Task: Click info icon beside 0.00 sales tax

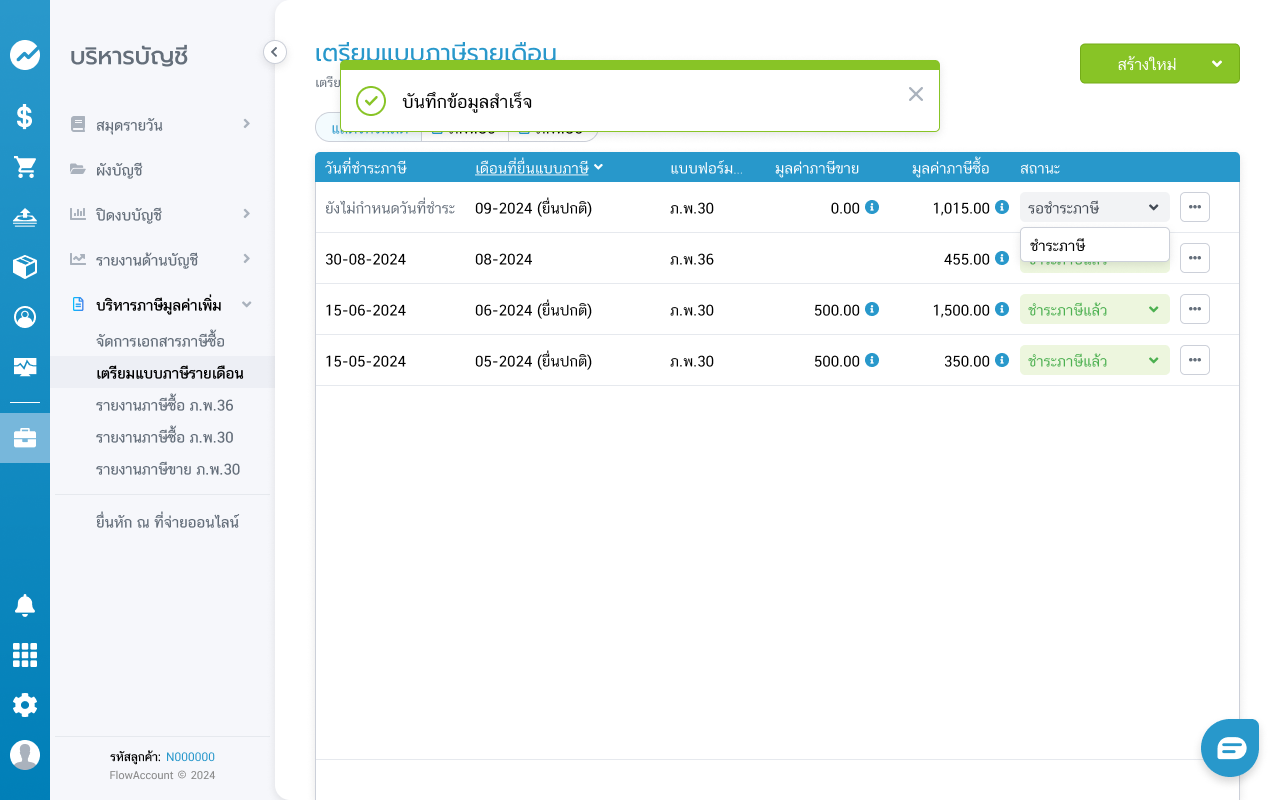Action: click(872, 207)
